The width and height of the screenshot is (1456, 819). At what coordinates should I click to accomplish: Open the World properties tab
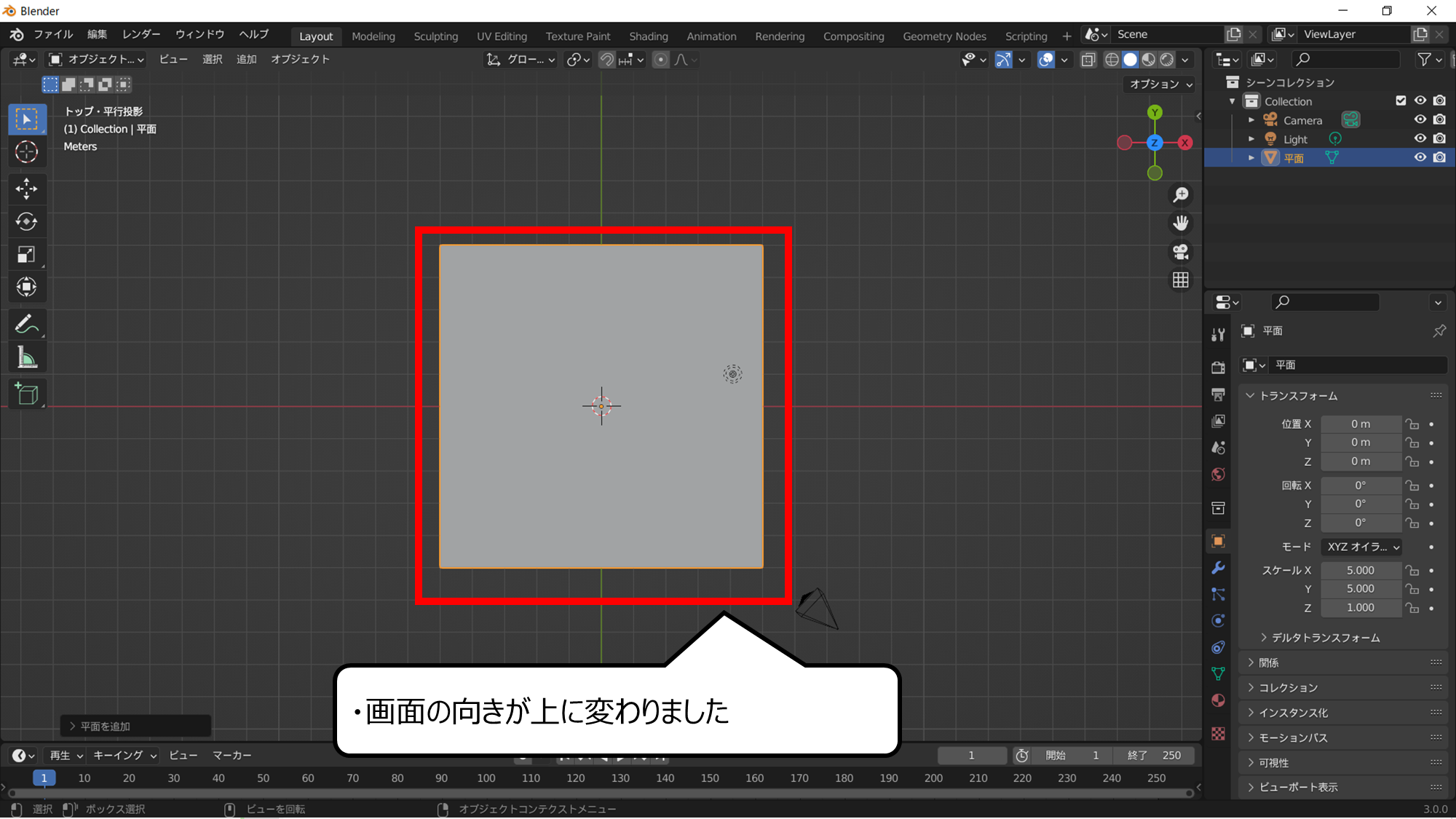[x=1218, y=475]
